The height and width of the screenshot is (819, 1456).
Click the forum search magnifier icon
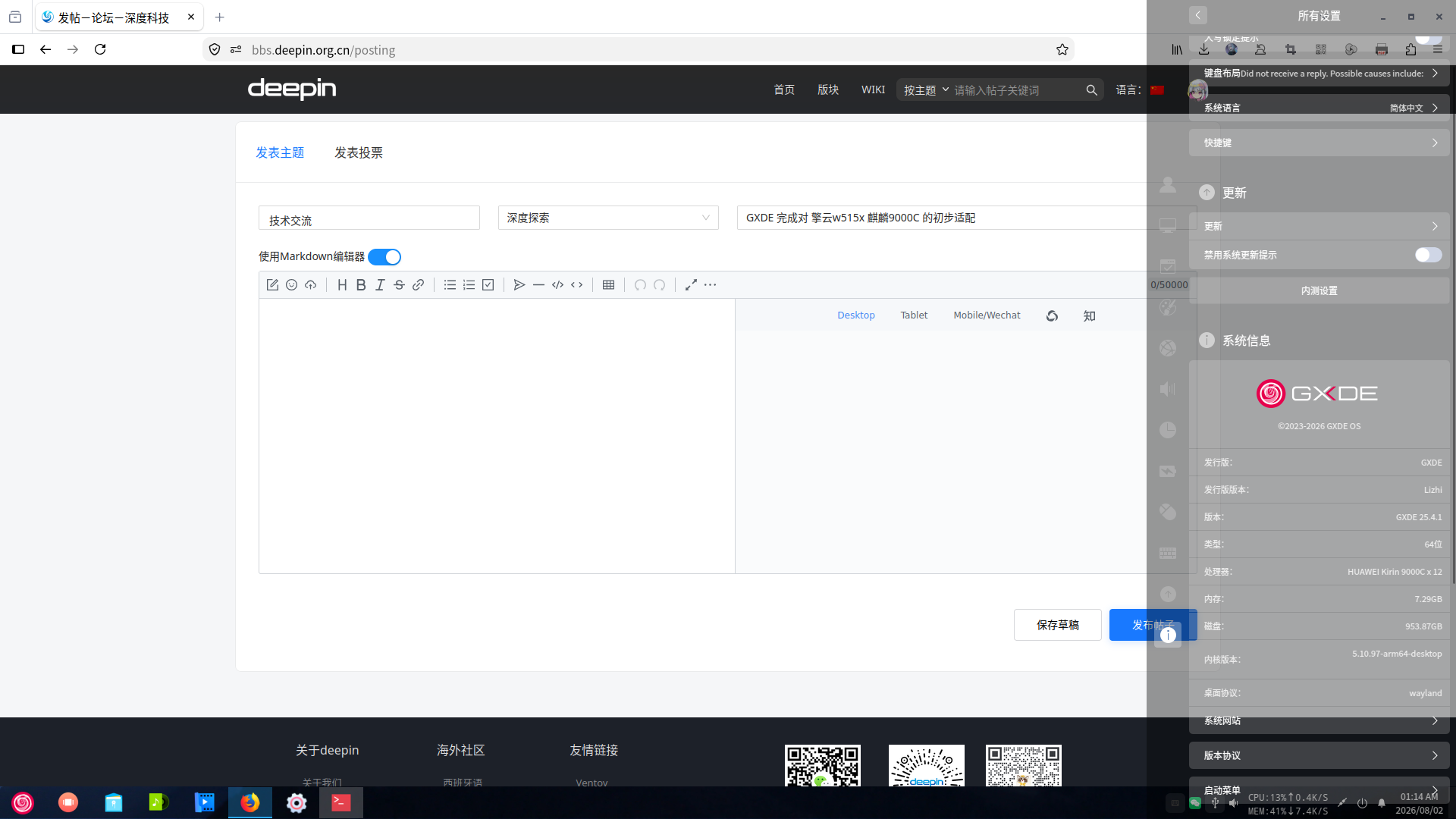(x=1091, y=90)
